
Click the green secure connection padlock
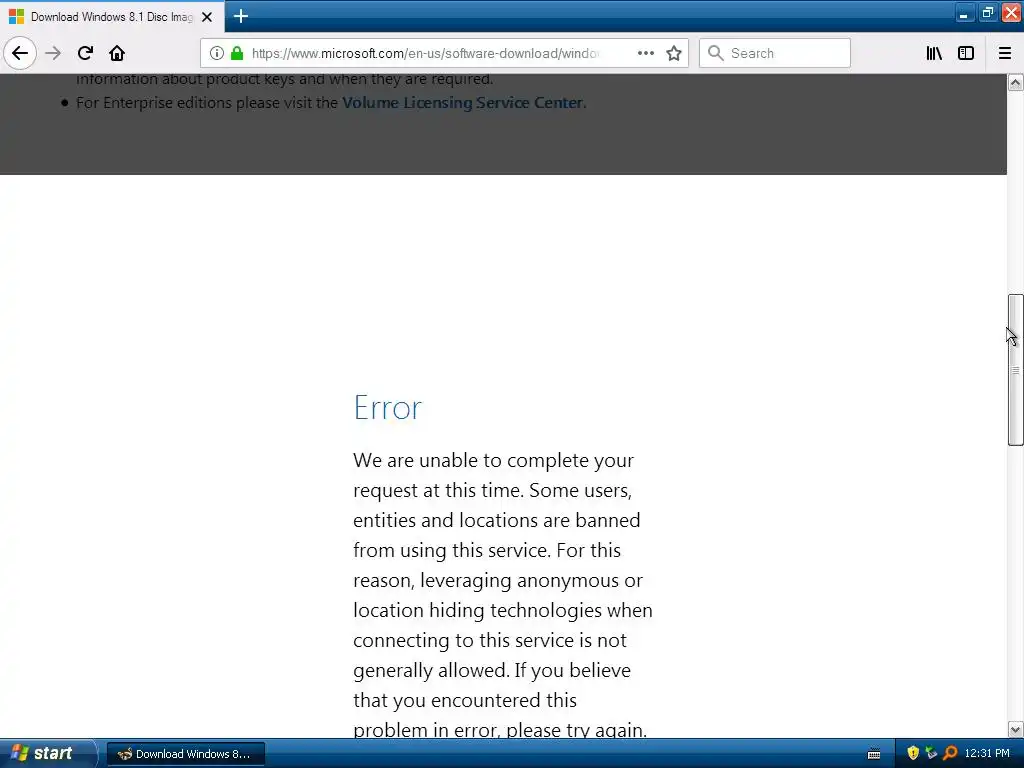(237, 53)
